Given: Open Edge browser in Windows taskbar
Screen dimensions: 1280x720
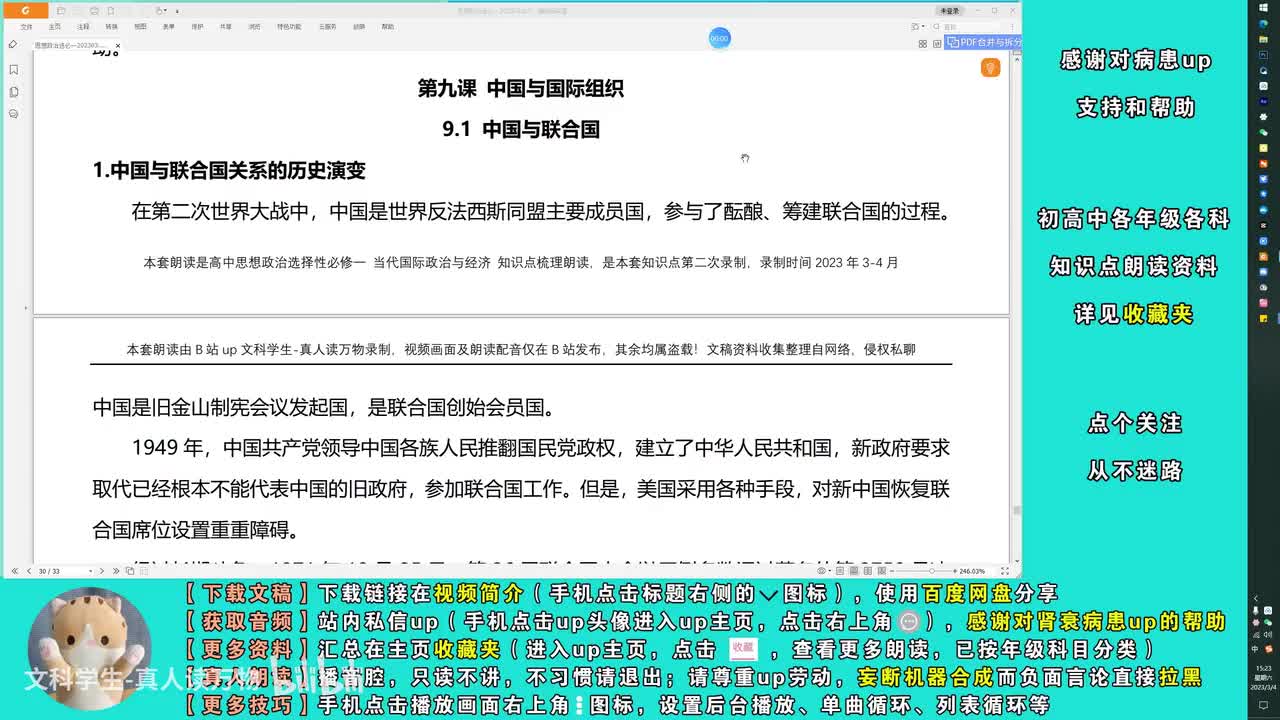Looking at the screenshot, I should pyautogui.click(x=1264, y=22).
